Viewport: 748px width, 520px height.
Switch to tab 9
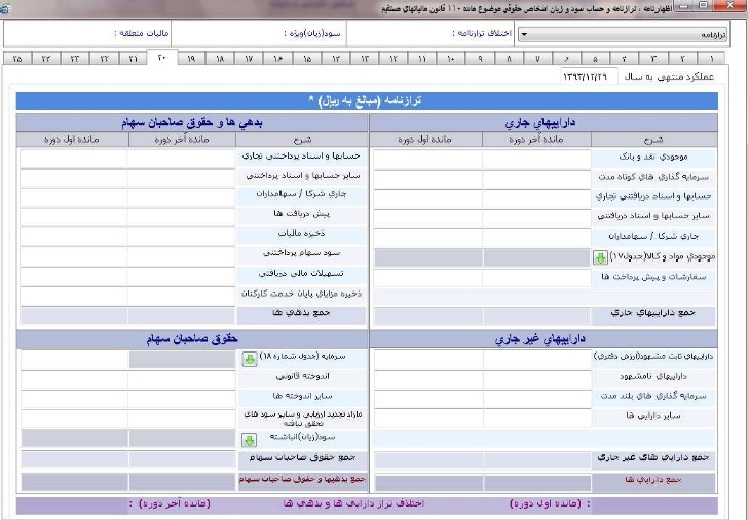480,59
